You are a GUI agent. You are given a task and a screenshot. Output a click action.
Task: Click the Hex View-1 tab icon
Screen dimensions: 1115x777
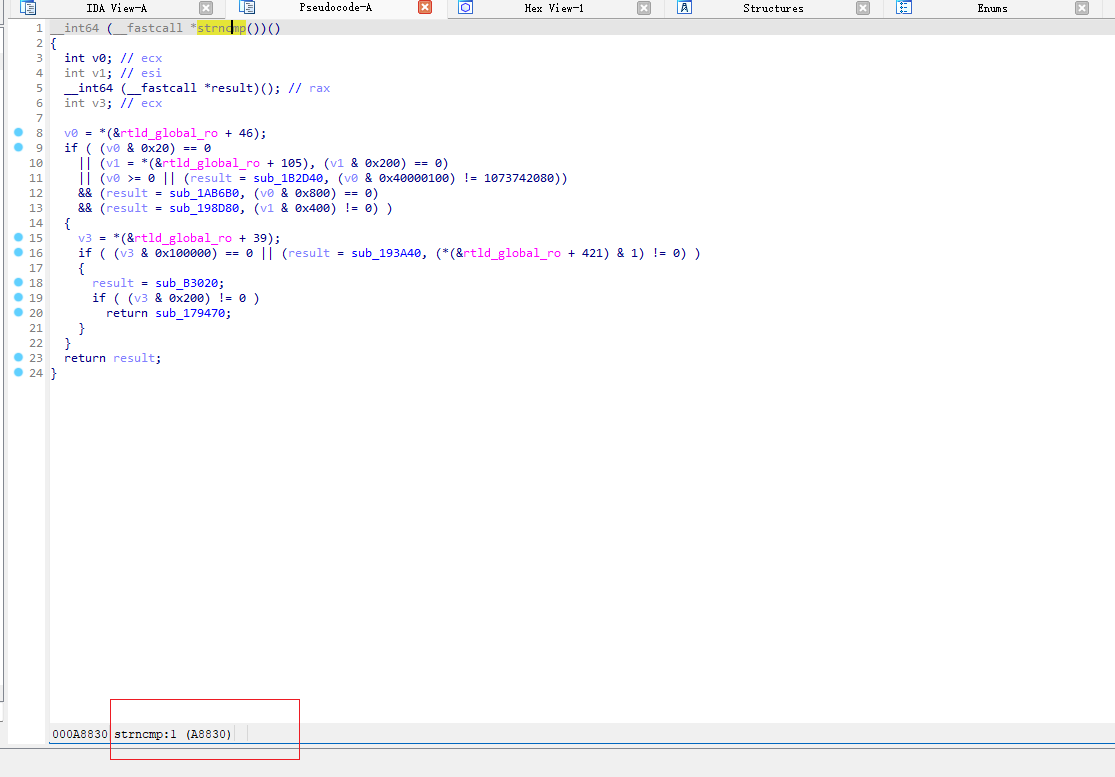tap(465, 8)
